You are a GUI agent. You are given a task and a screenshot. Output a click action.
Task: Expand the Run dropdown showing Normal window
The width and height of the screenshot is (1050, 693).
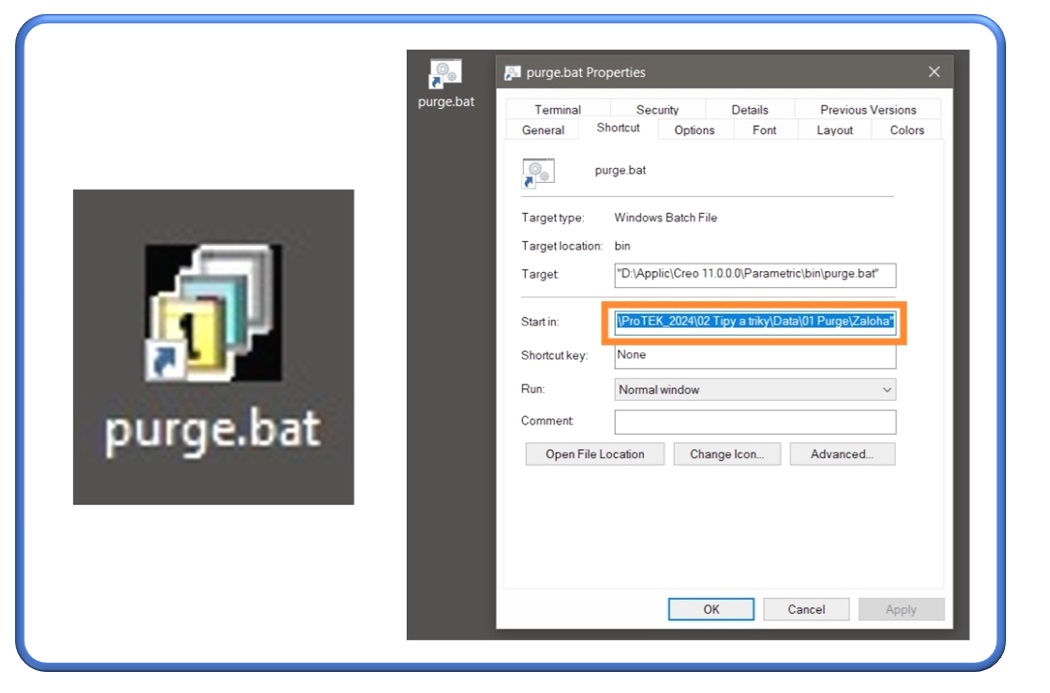click(755, 390)
